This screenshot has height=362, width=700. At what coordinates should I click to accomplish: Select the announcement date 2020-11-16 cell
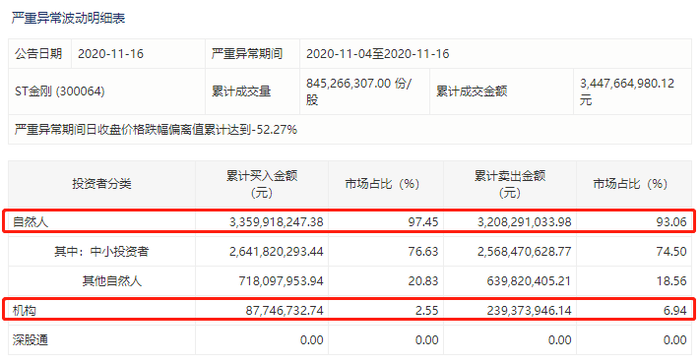[x=111, y=54]
